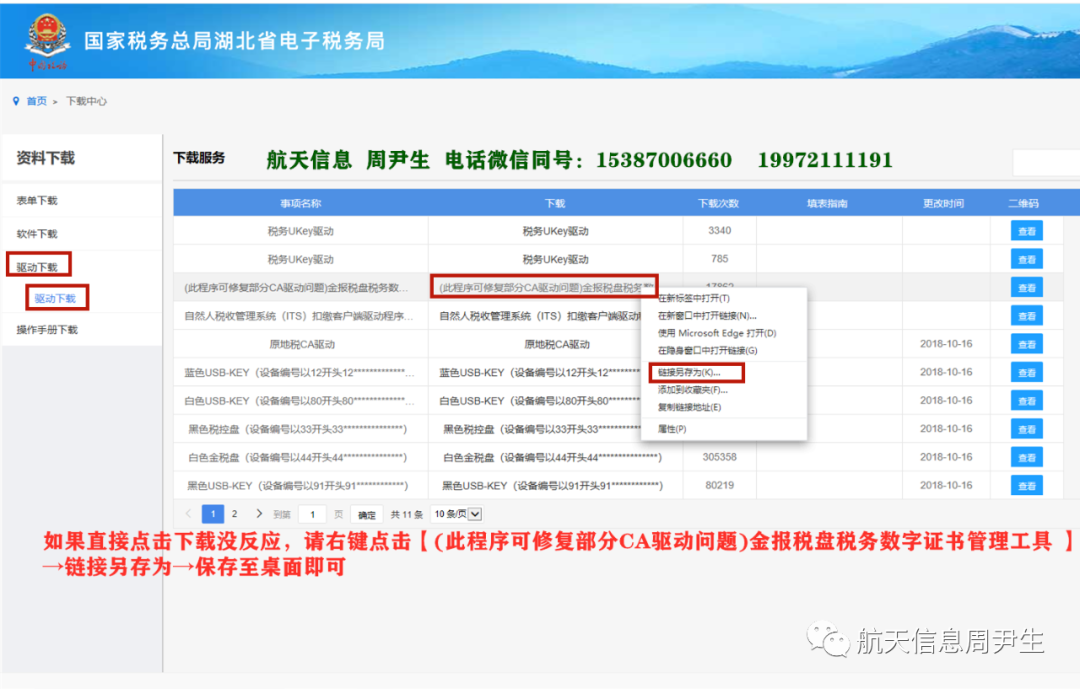
Task: Choose 属性(P) from context menu
Action: [672, 429]
